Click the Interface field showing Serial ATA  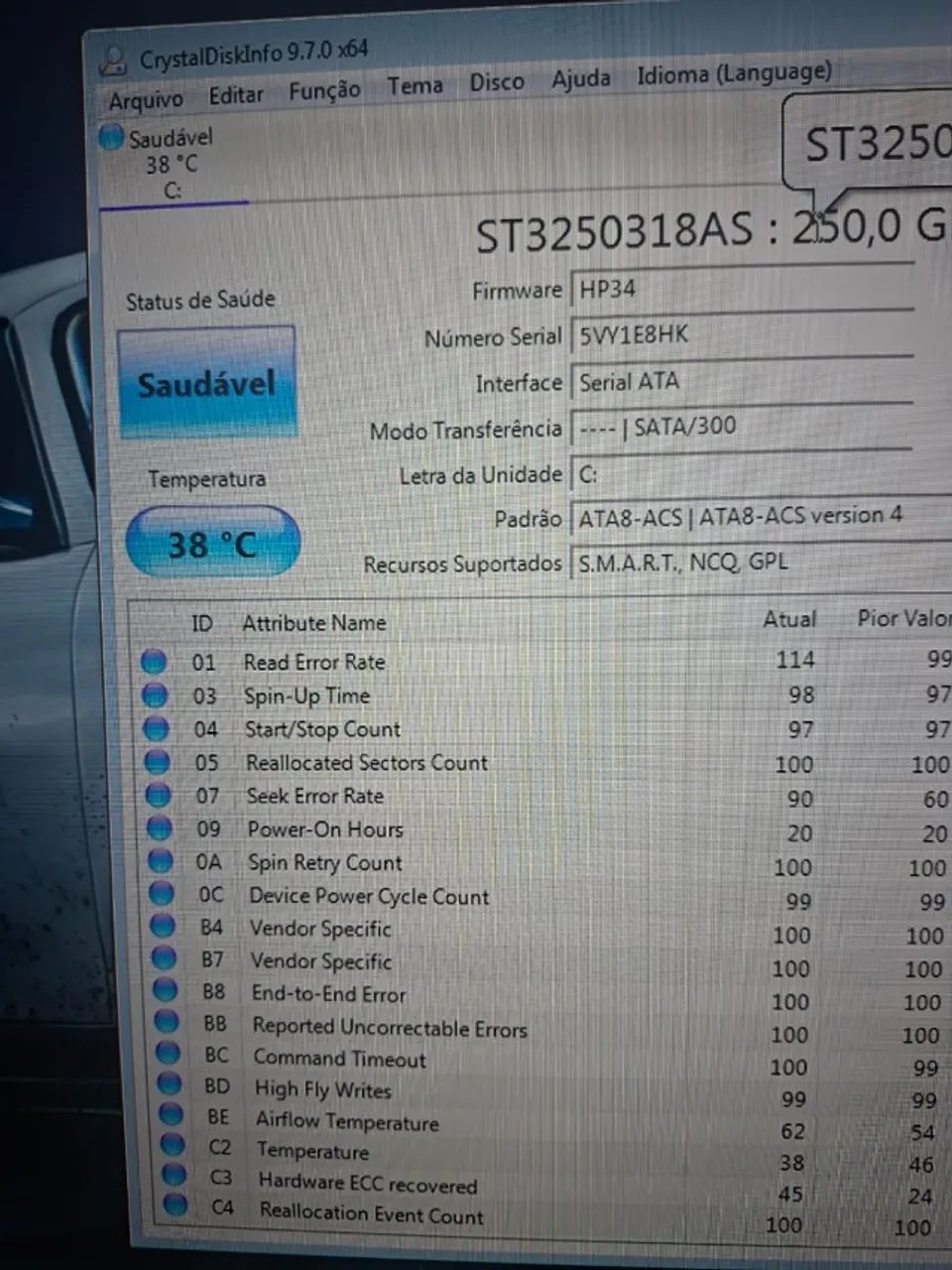[742, 381]
